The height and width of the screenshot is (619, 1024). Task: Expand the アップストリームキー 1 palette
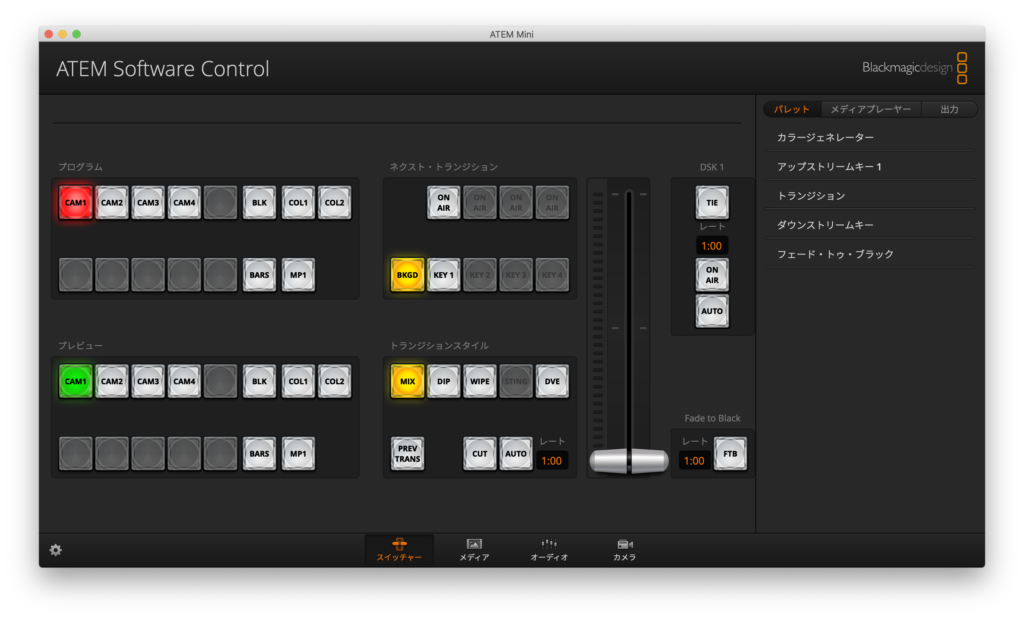870,167
